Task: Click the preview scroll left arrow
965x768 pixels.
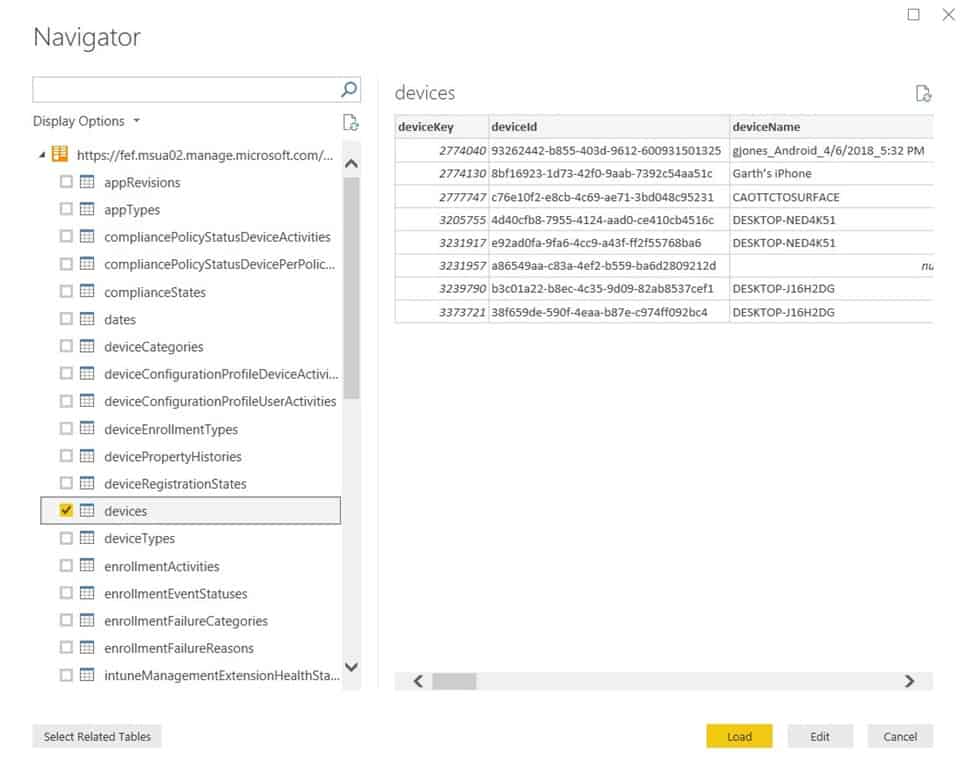Action: pos(418,681)
